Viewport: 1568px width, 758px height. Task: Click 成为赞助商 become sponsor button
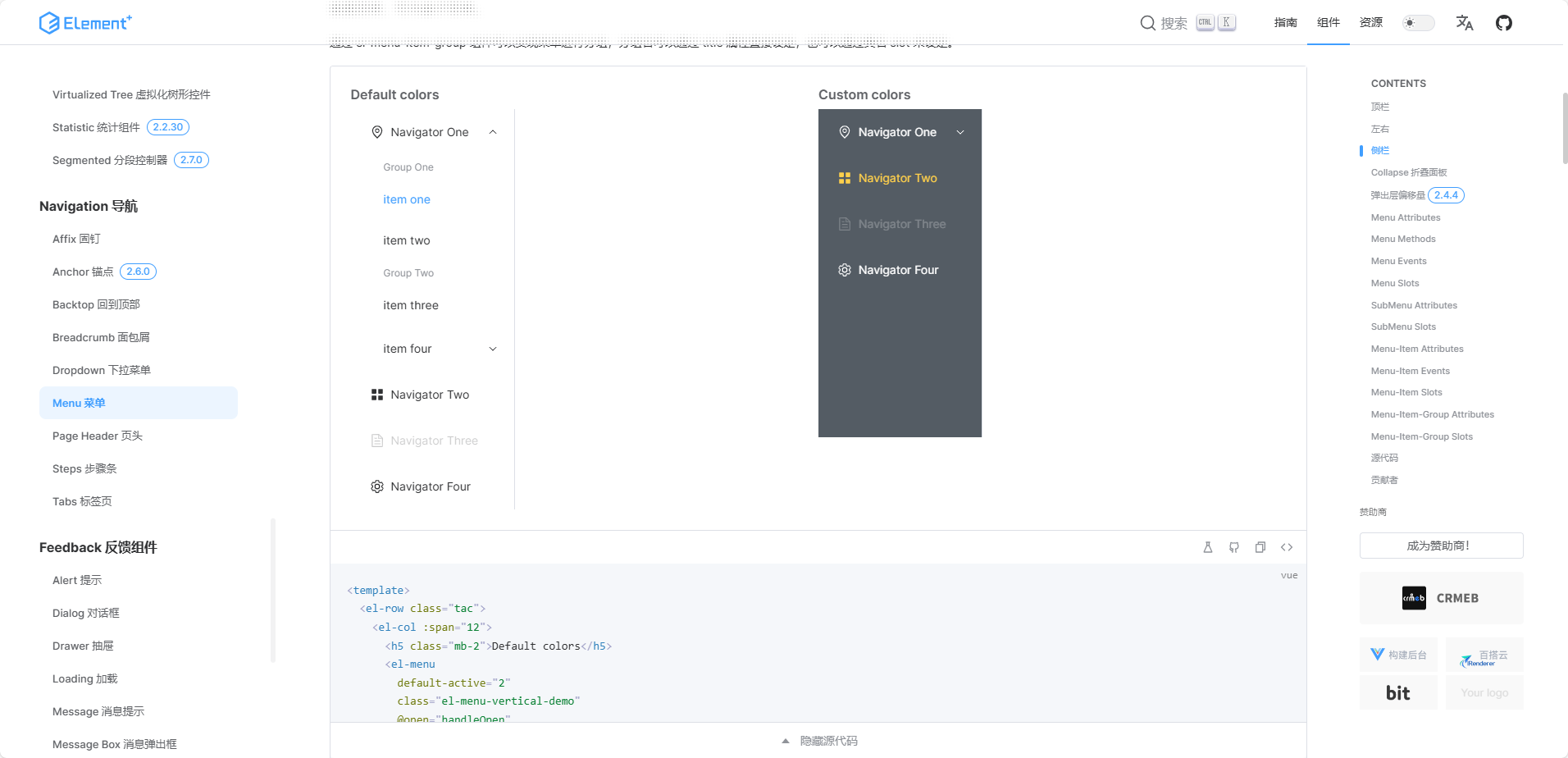[x=1442, y=546]
